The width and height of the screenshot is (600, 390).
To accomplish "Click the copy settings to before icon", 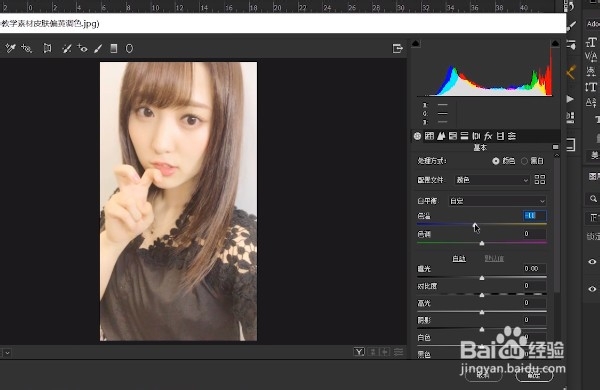I will pos(385,352).
